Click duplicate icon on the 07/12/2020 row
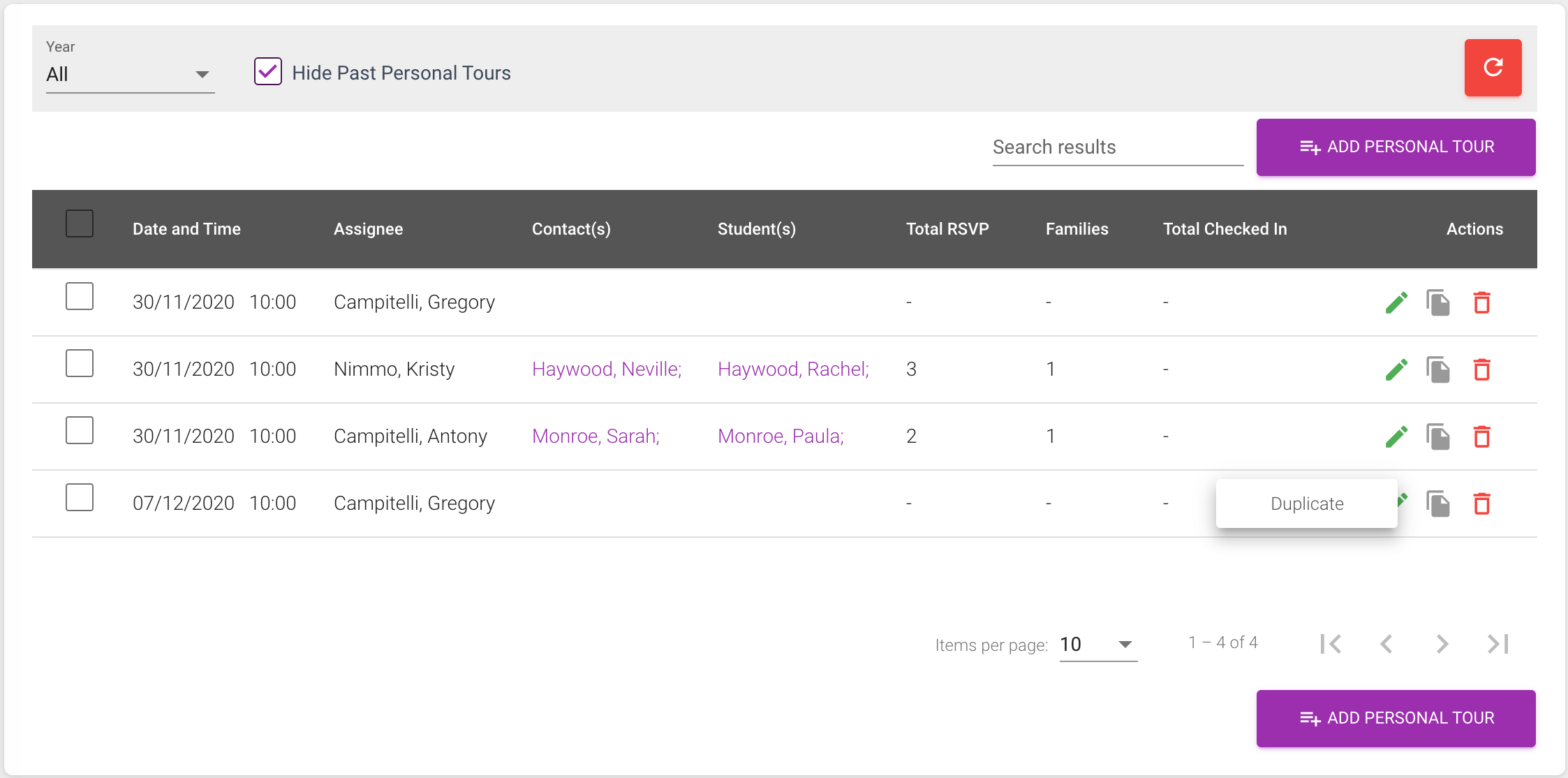 (1438, 504)
